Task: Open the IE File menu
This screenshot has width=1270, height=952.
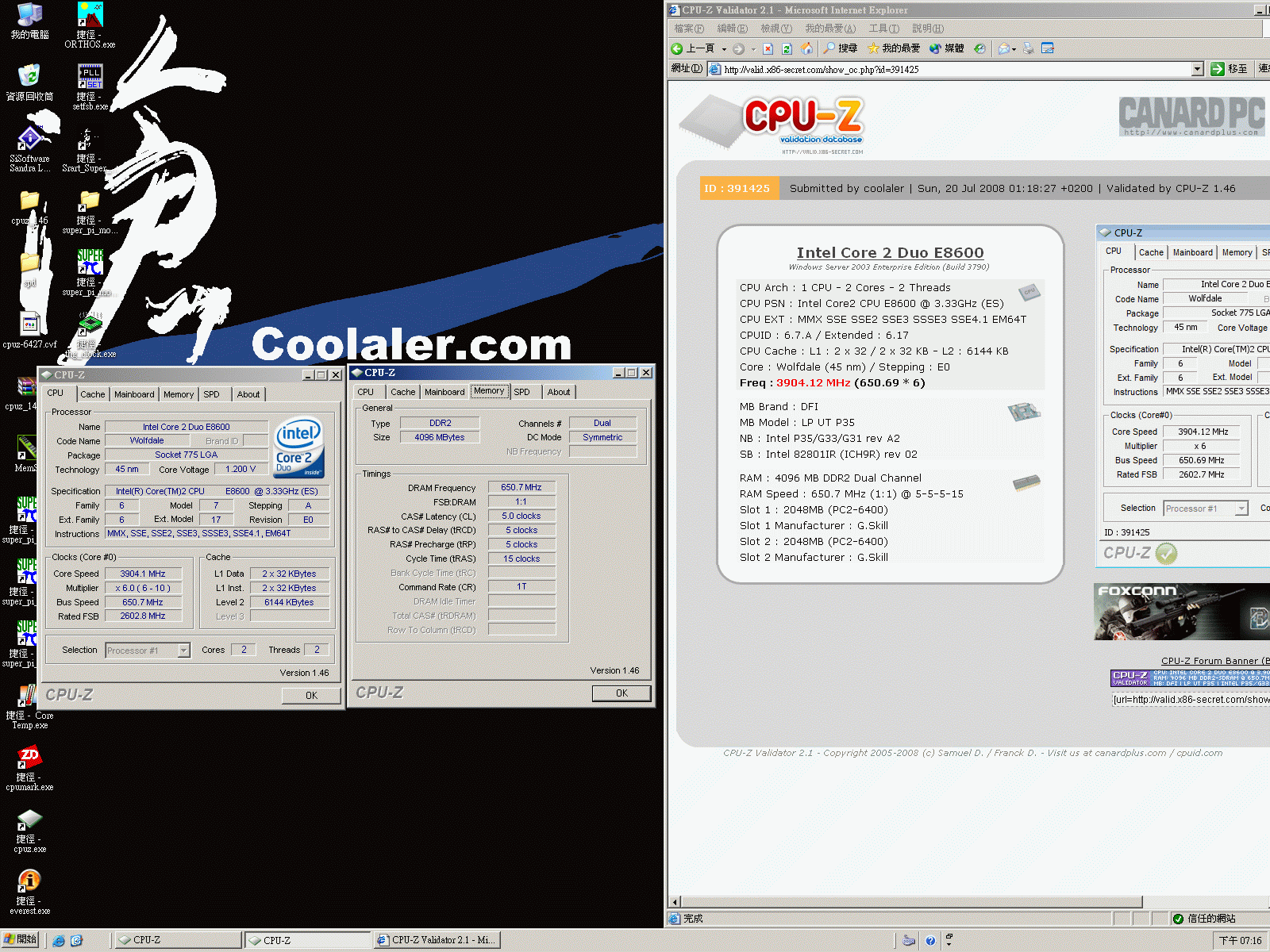Action: click(x=689, y=29)
